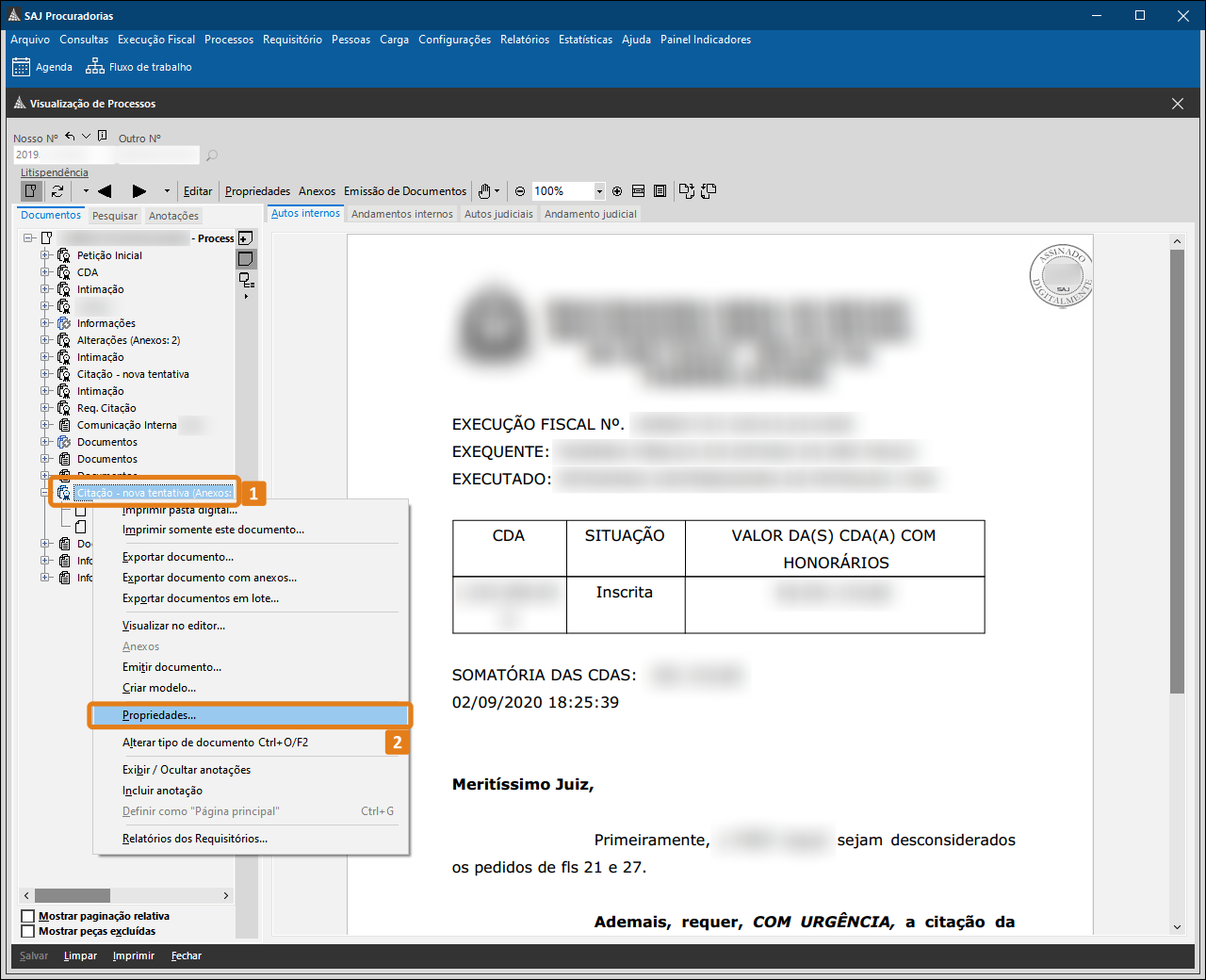Click the refresh icon in document toolbar

click(x=57, y=191)
